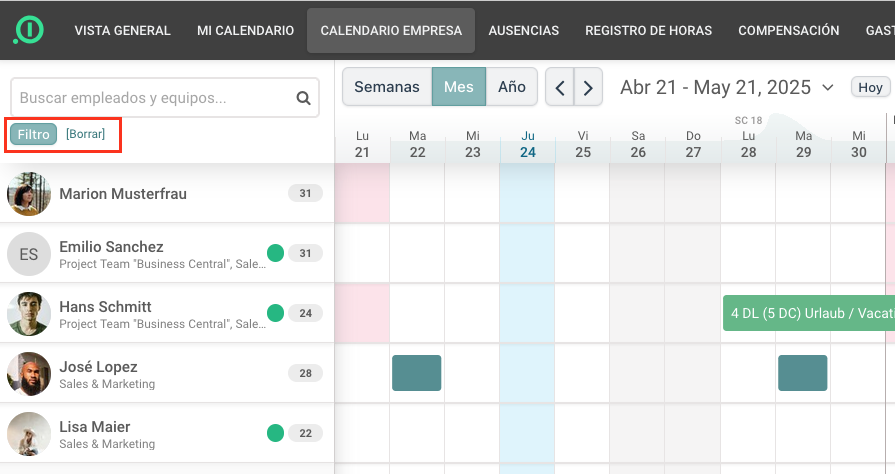This screenshot has width=895, height=474.
Task: Clear filters via the Borrar link
Action: point(86,134)
